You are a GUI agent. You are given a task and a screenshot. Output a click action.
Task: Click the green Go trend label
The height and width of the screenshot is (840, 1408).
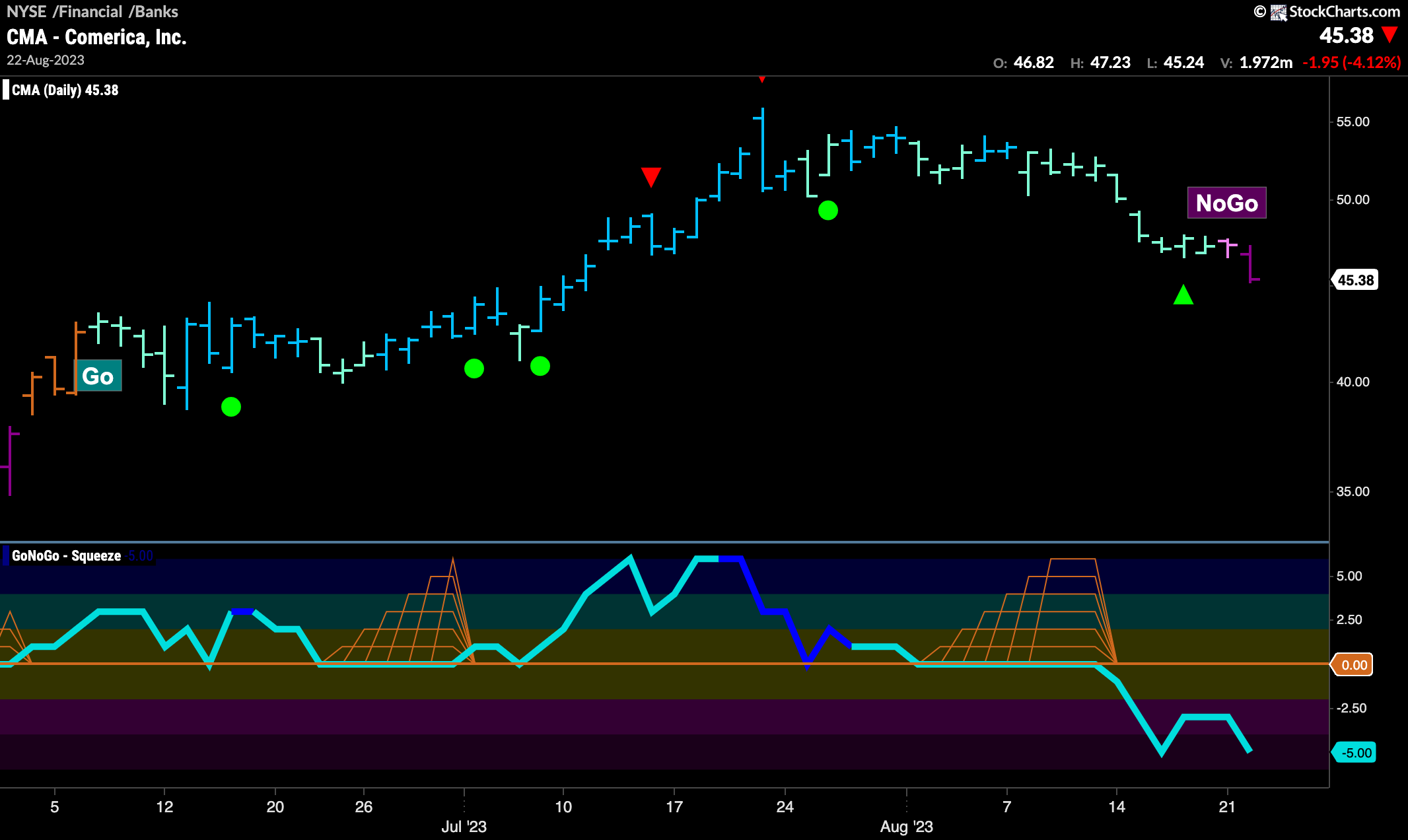(98, 376)
